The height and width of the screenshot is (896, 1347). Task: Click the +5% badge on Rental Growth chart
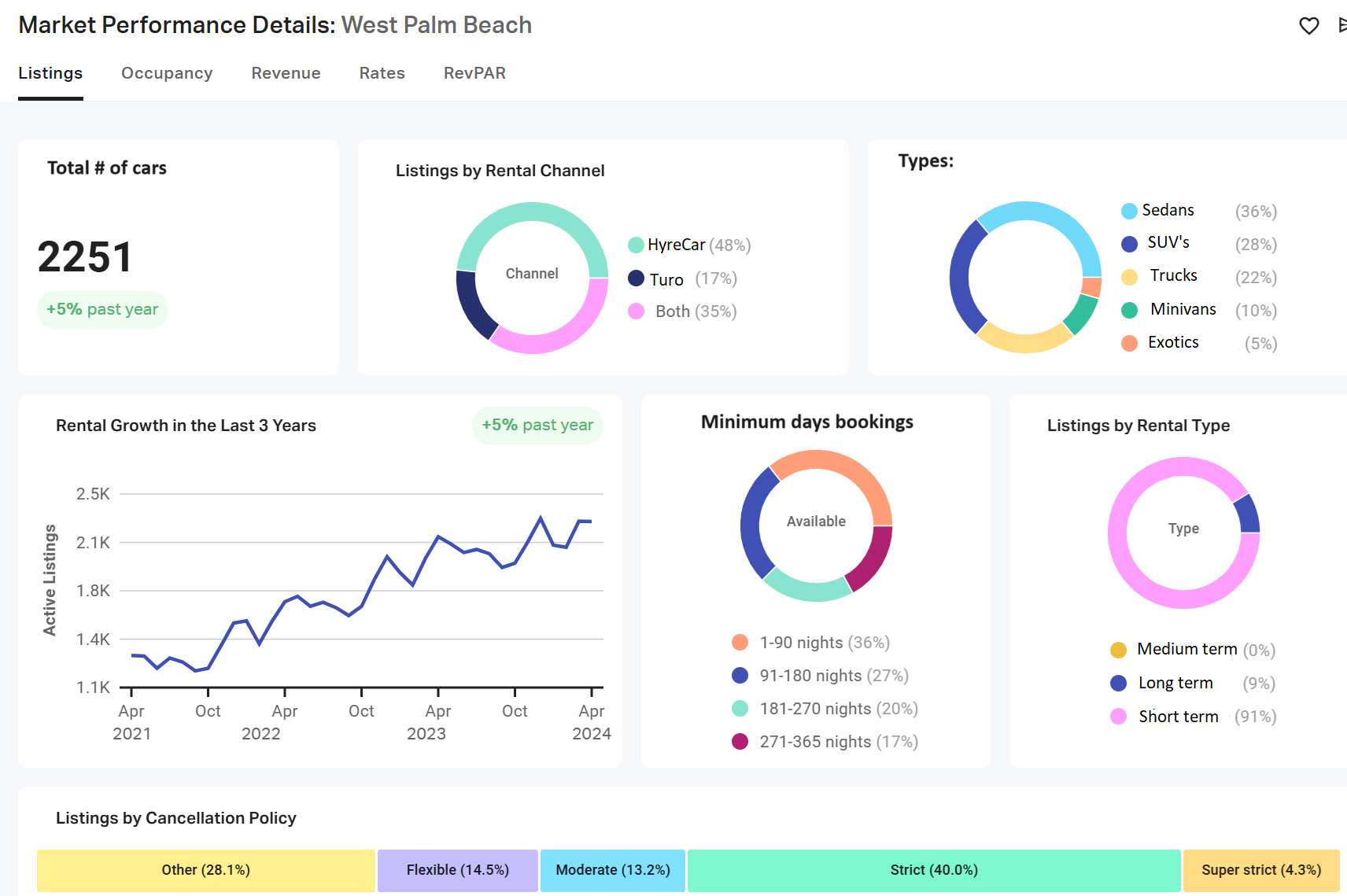click(x=537, y=426)
